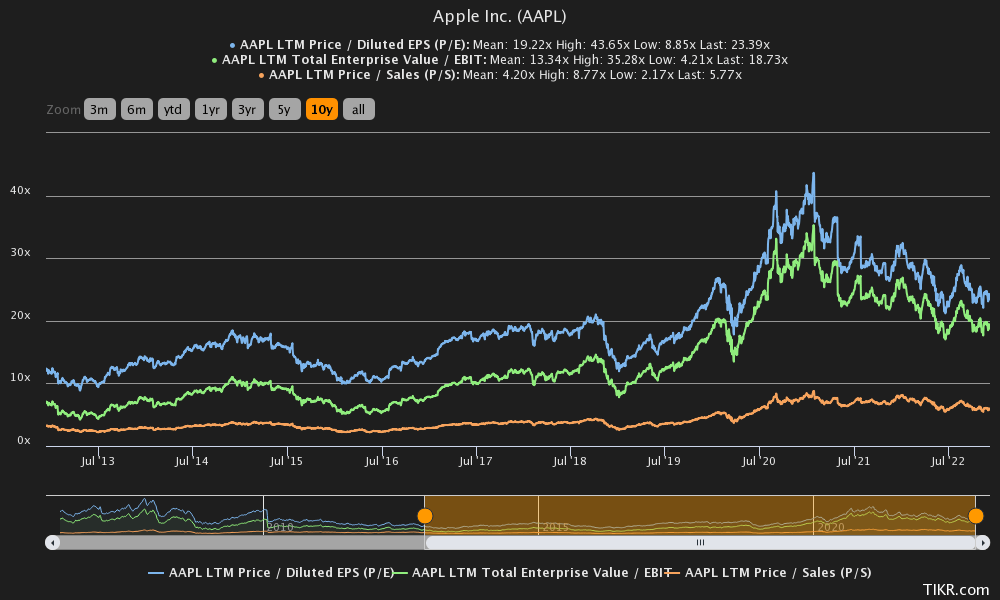The height and width of the screenshot is (600, 1000).
Task: Click the right navigator range handle
Action: pos(976,516)
